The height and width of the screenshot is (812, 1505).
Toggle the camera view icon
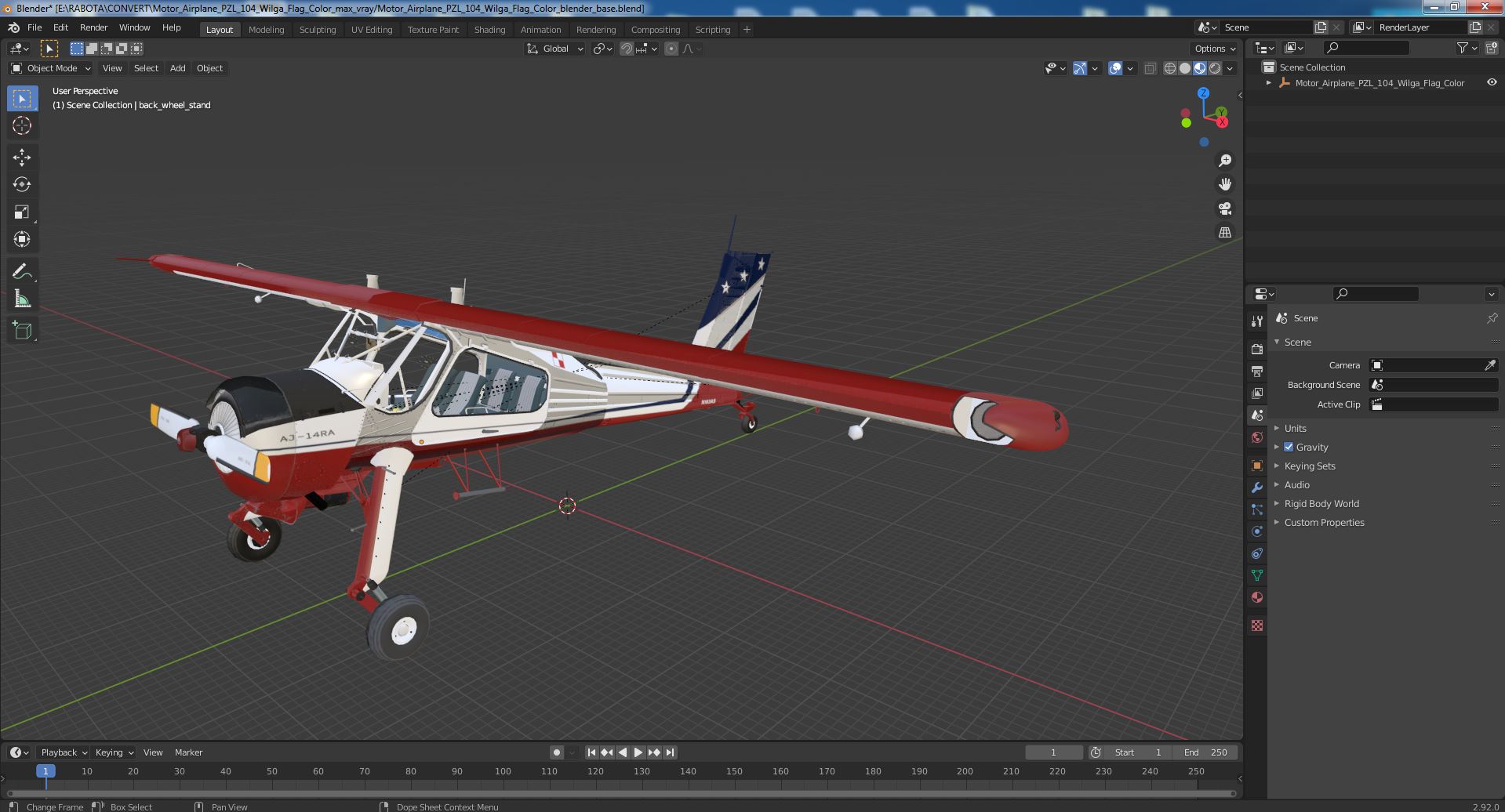[1224, 208]
